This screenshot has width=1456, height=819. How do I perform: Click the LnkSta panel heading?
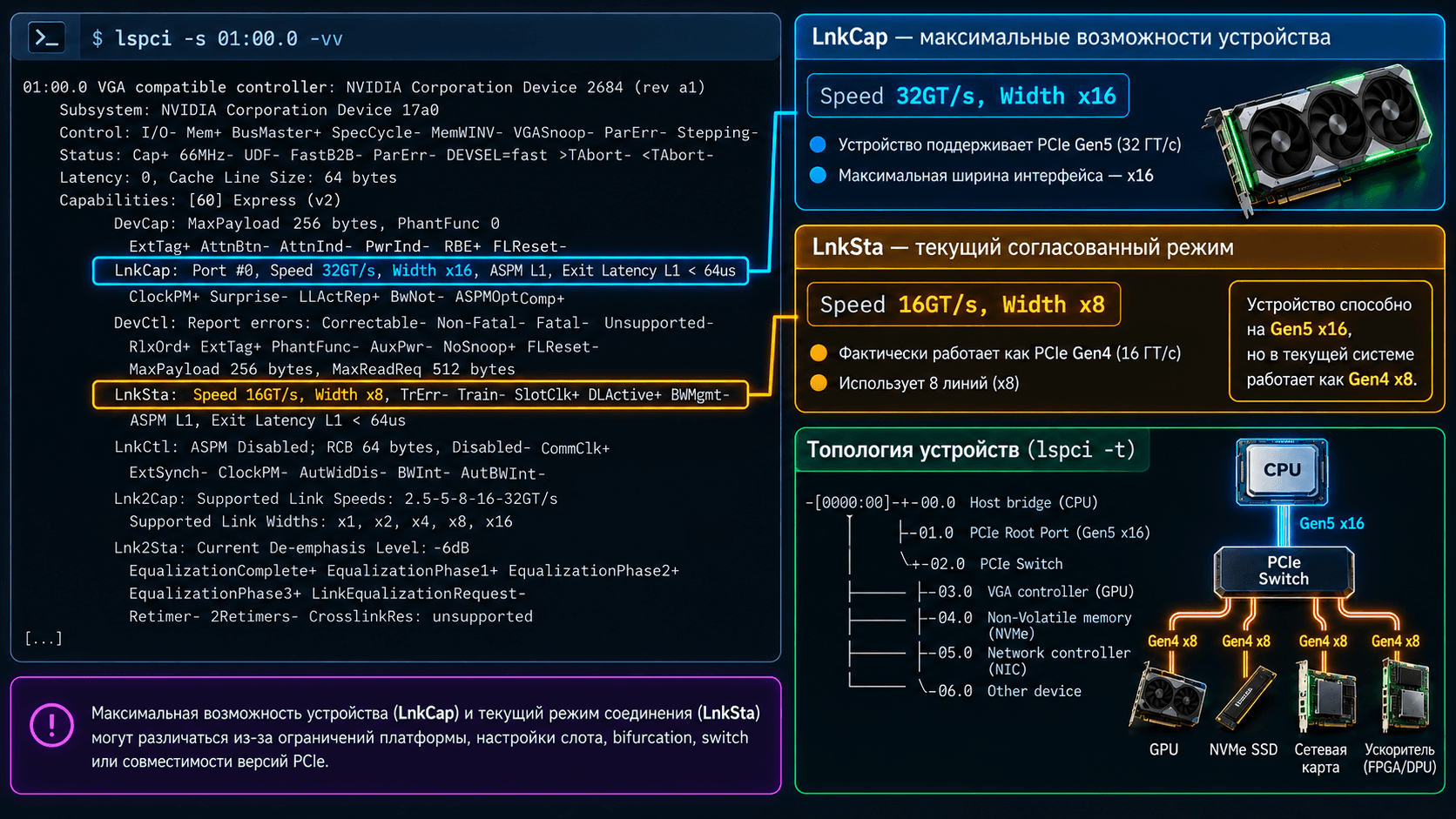click(1022, 247)
